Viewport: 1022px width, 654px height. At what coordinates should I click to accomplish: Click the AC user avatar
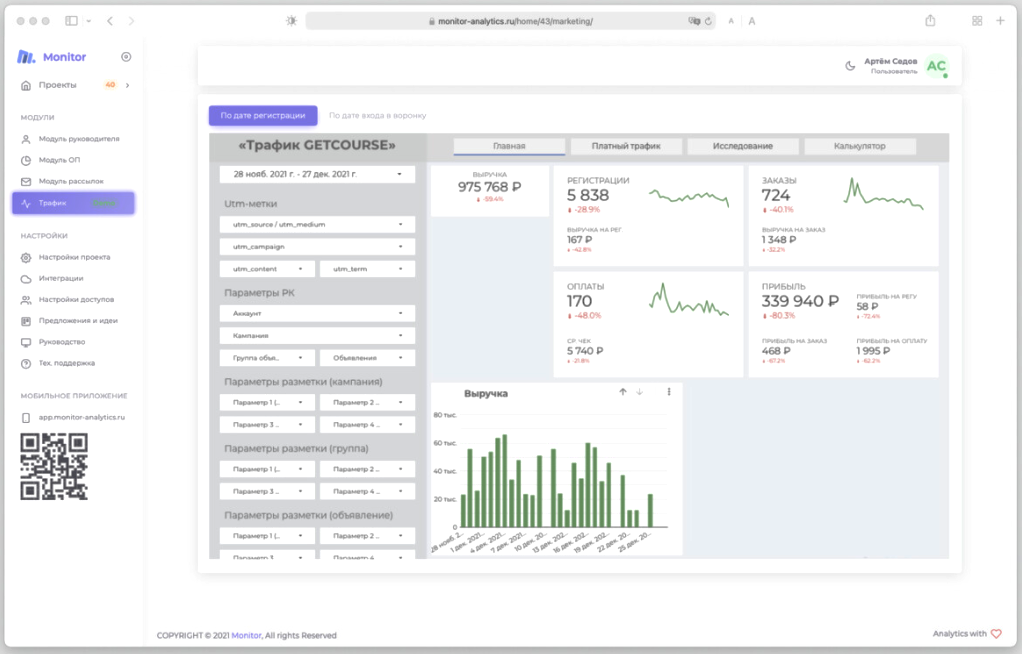pyautogui.click(x=937, y=66)
